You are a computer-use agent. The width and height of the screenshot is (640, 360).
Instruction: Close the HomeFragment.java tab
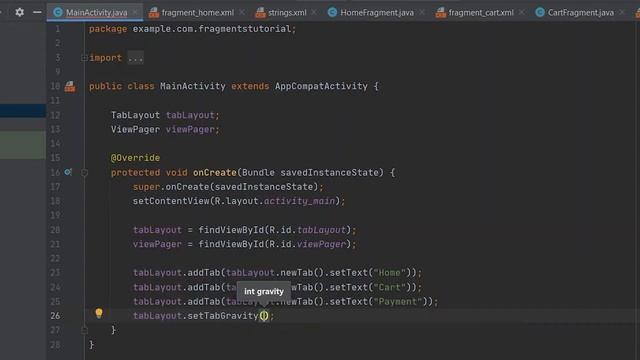tap(422, 13)
